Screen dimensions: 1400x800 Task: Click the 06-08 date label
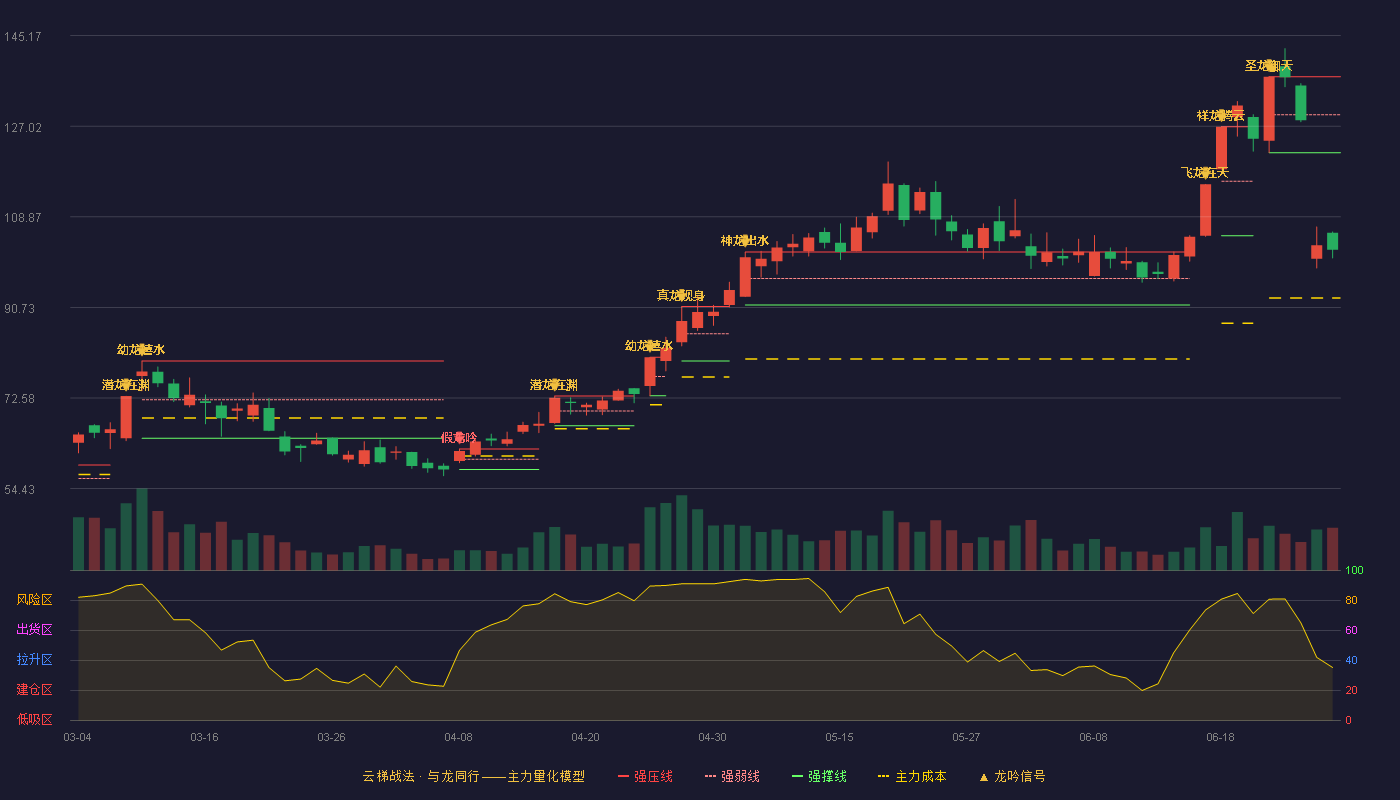click(x=1093, y=737)
